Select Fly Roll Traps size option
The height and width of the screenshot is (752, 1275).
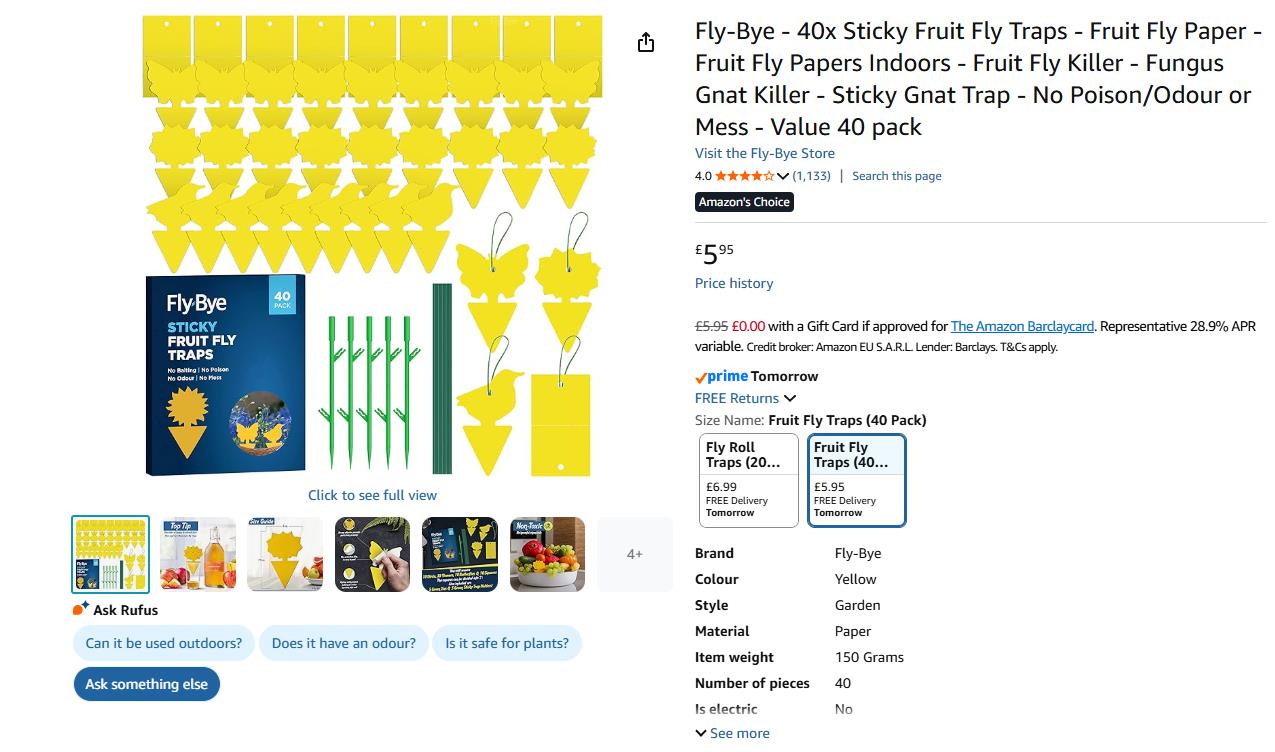pos(749,480)
